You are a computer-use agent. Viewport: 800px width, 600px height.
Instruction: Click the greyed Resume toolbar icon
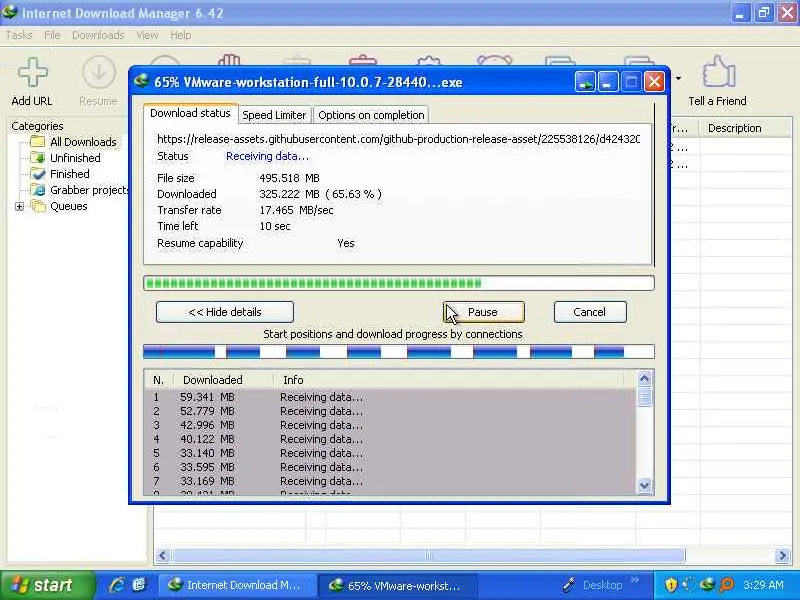[x=98, y=73]
